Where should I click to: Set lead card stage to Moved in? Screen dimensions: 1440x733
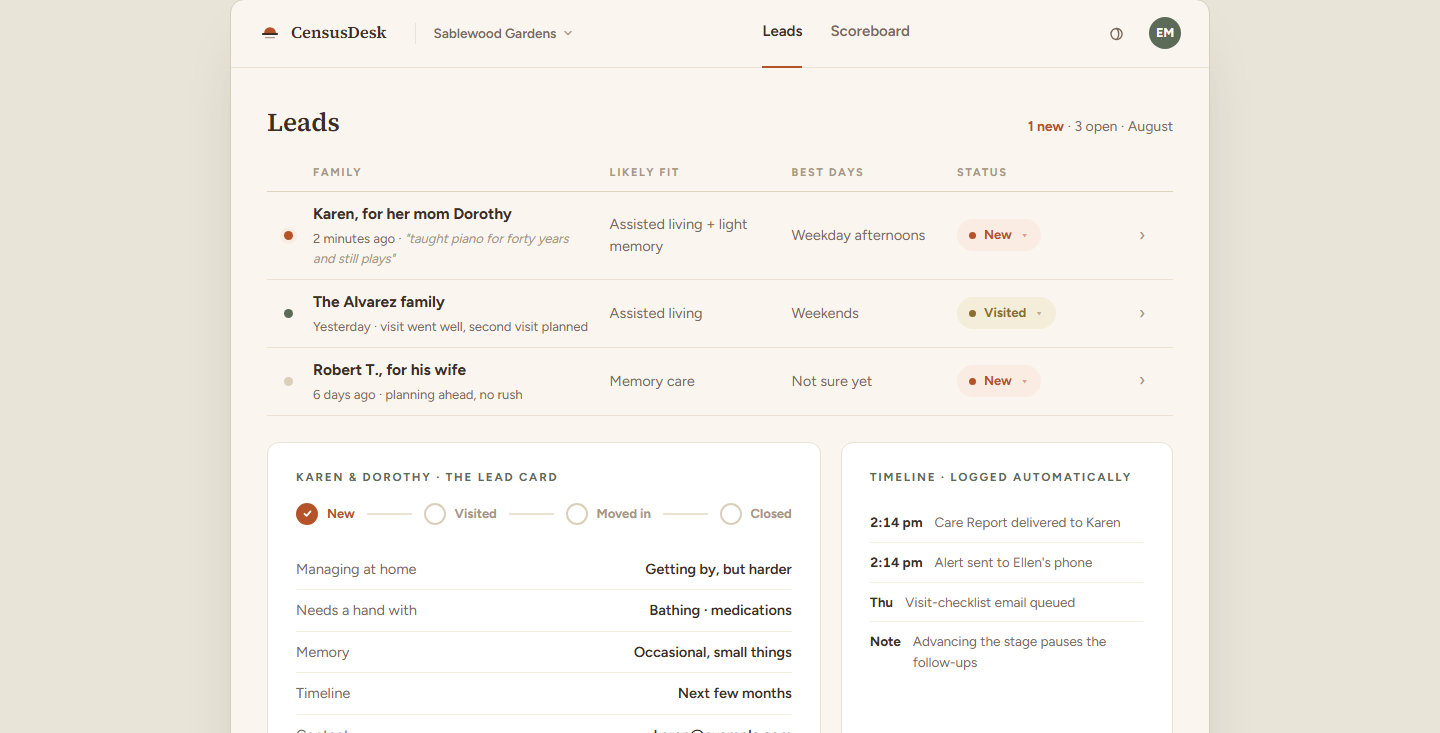[608, 514]
